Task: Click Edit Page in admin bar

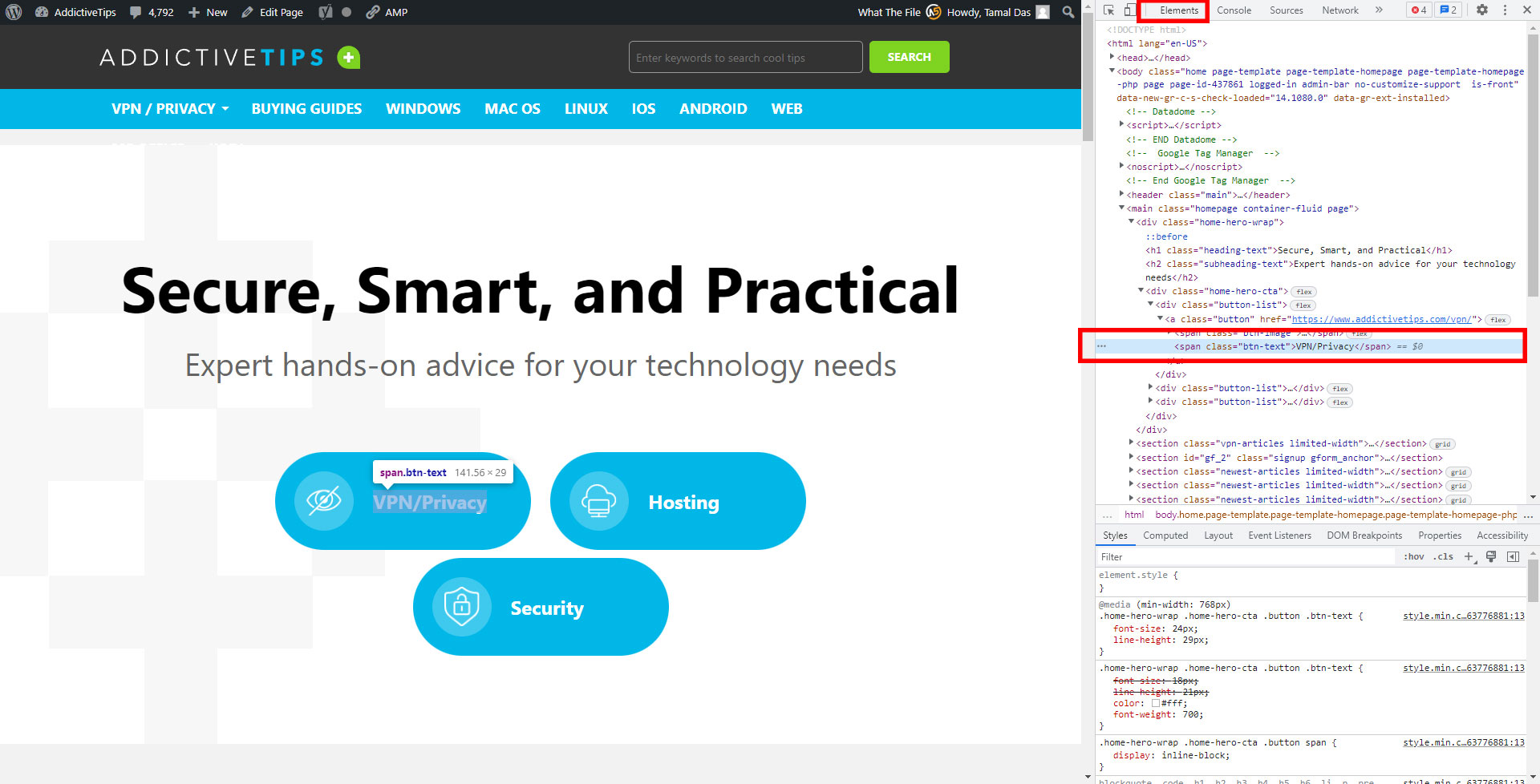Action: [272, 12]
